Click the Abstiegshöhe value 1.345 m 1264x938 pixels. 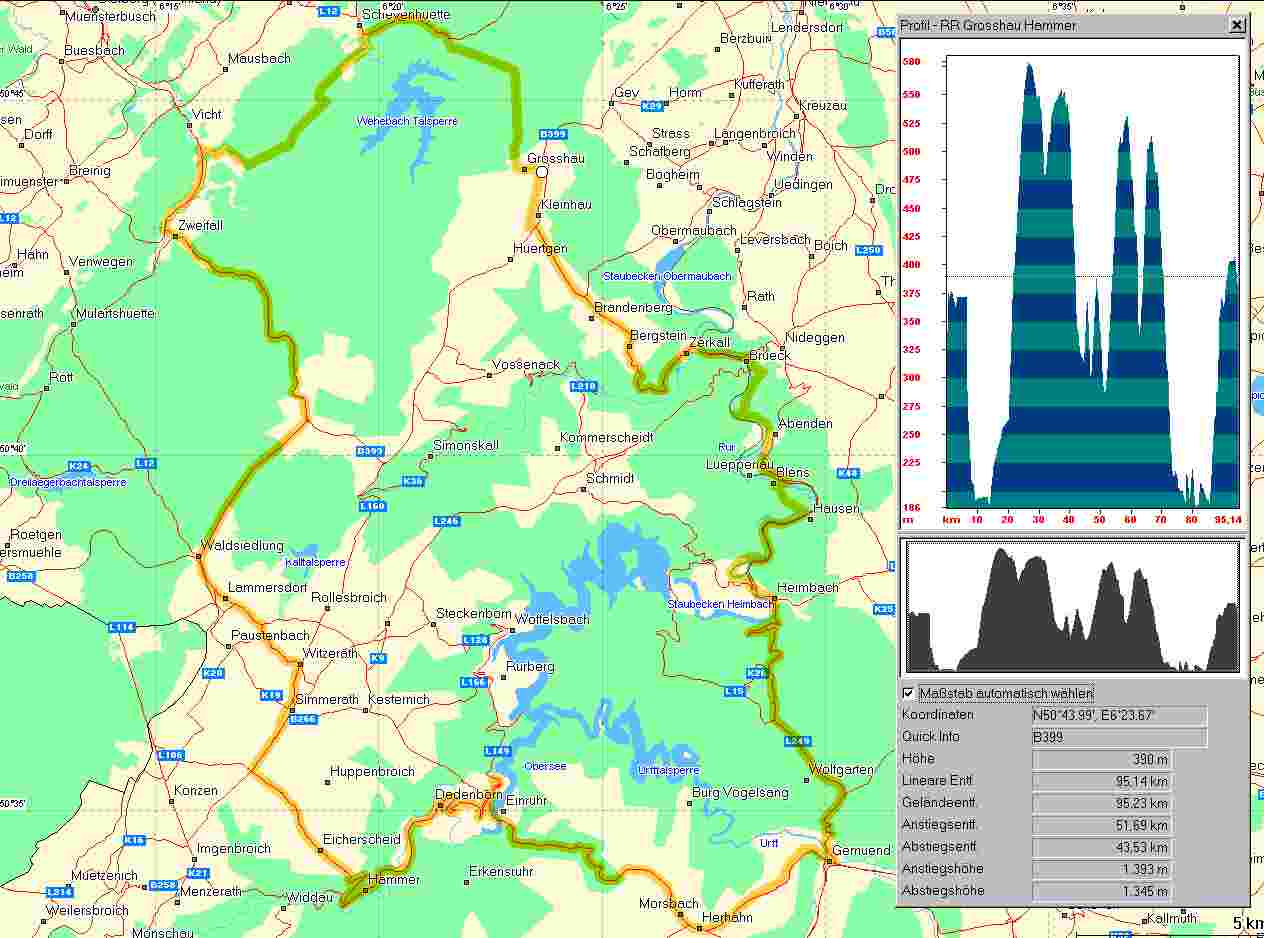pos(1101,891)
